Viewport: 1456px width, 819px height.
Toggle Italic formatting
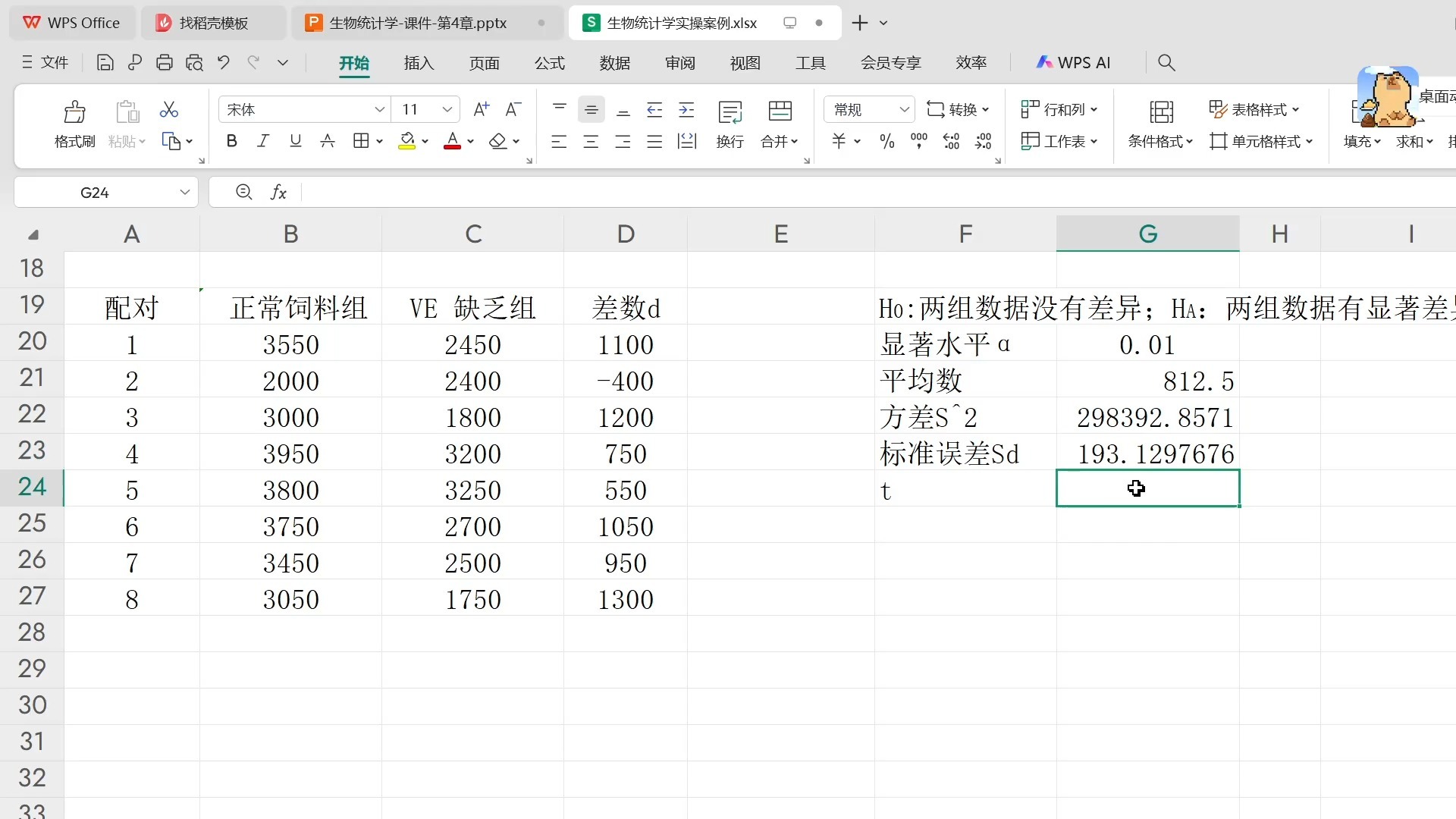263,141
